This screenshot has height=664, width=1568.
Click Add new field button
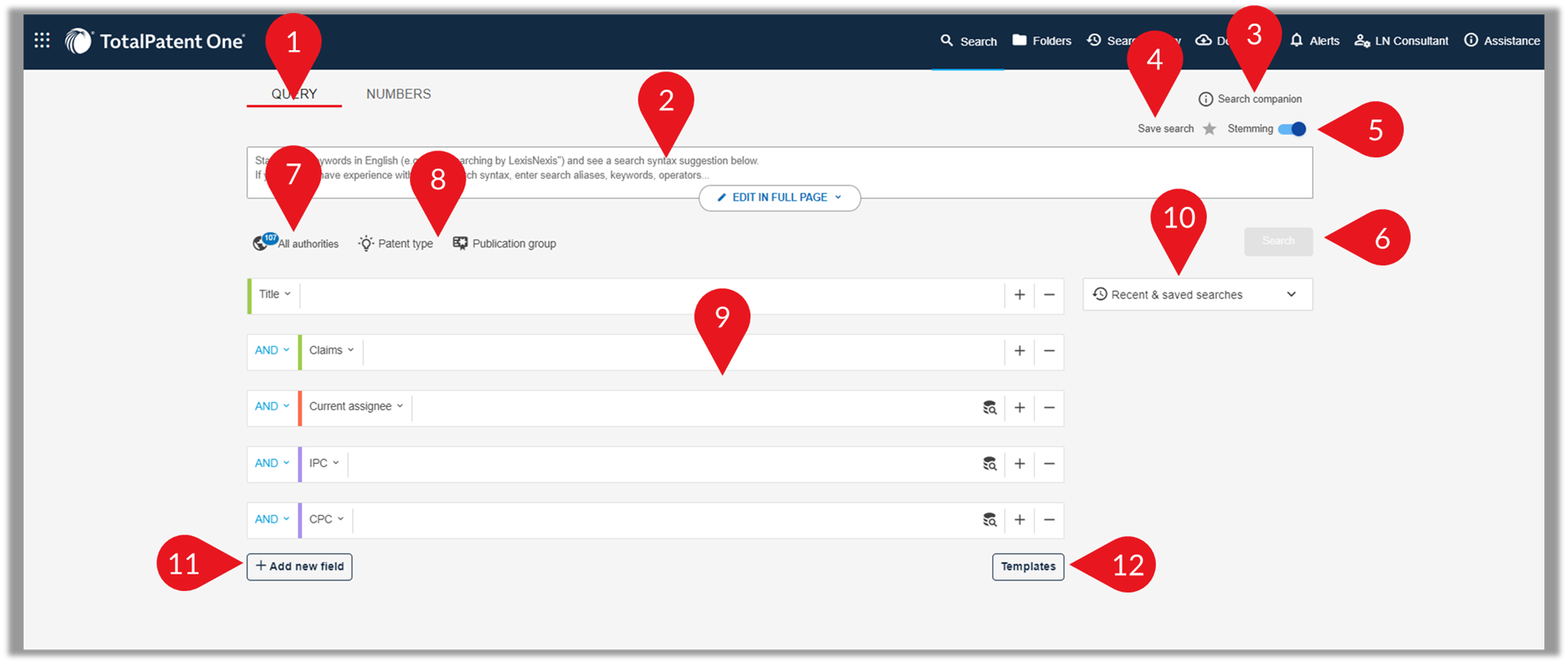point(299,567)
